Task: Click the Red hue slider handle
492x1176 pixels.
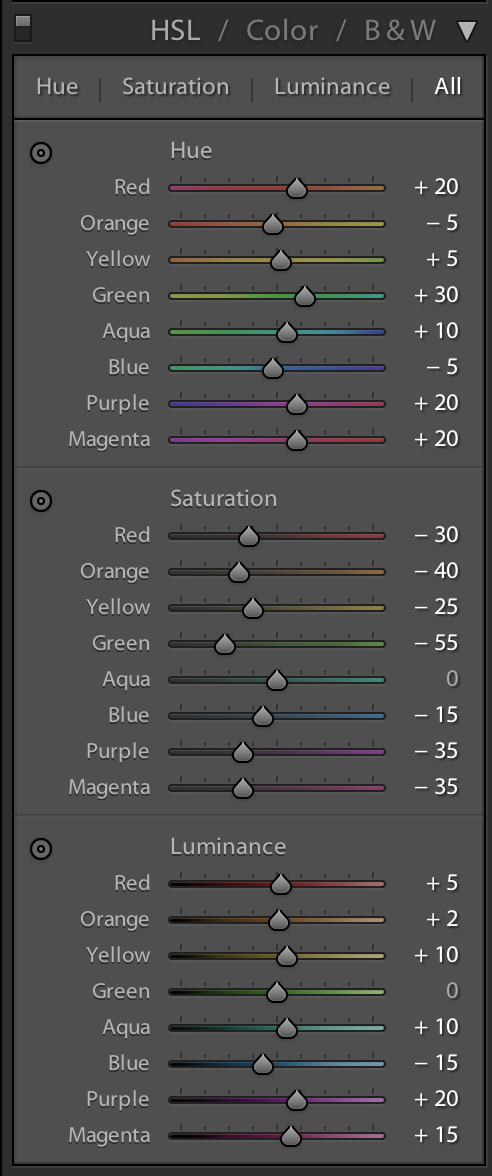Action: (x=297, y=188)
